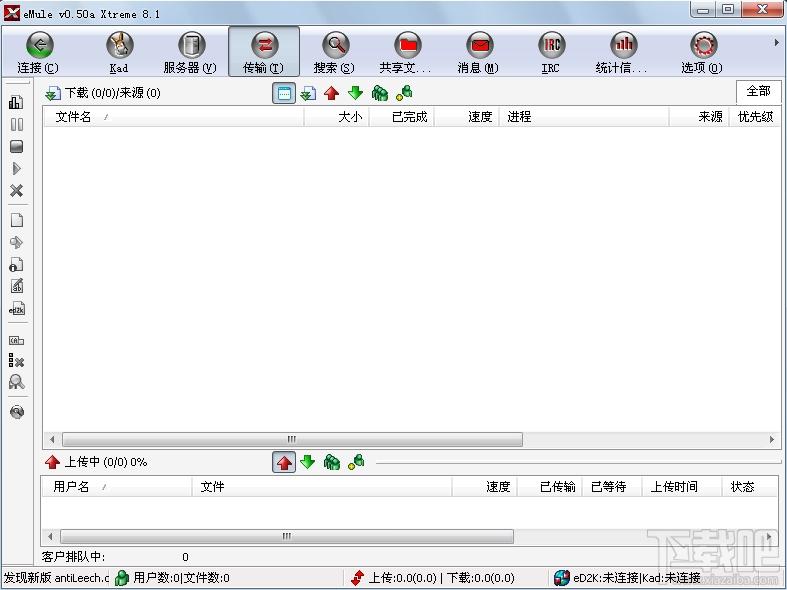The width and height of the screenshot is (787, 590).
Task: Sort downloads by 进程 (progress) column
Action: coord(584,117)
